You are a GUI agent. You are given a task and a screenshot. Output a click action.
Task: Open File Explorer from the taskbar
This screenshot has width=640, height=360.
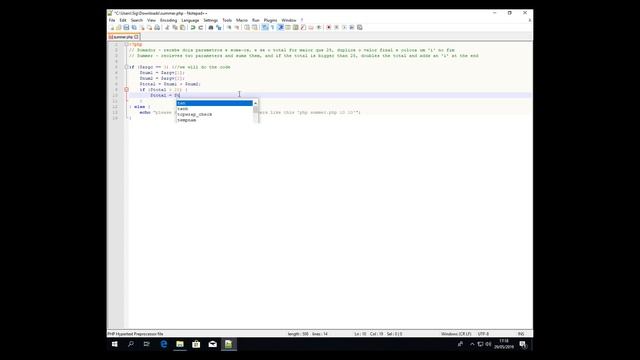tap(180, 344)
